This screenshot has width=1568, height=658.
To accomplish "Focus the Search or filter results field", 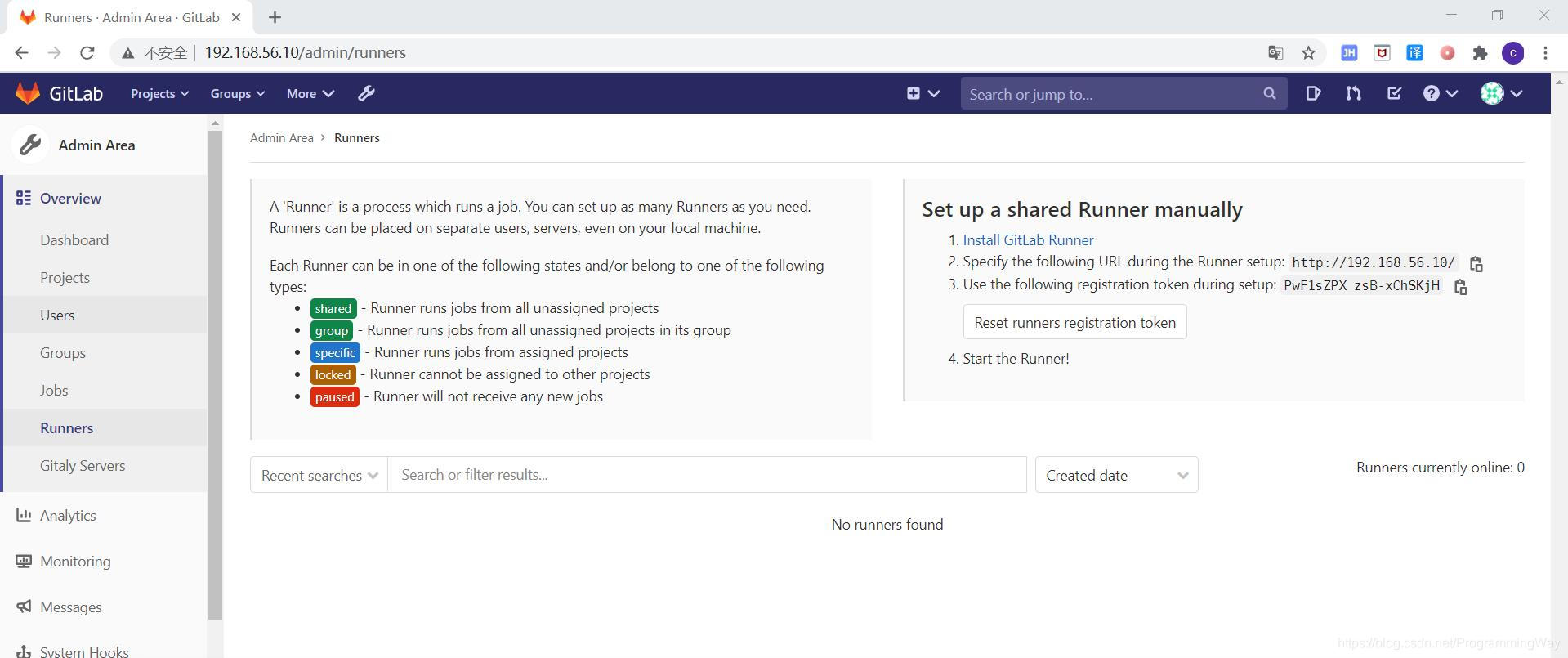I will [707, 475].
